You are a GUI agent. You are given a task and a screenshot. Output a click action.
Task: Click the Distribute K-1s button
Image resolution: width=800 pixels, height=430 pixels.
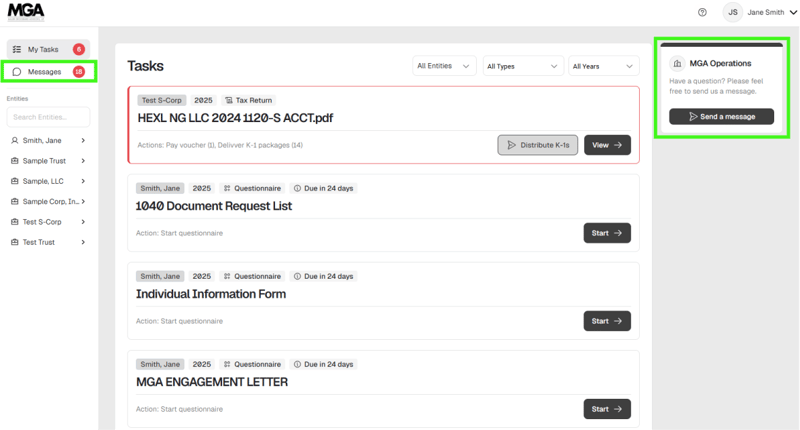tap(537, 145)
